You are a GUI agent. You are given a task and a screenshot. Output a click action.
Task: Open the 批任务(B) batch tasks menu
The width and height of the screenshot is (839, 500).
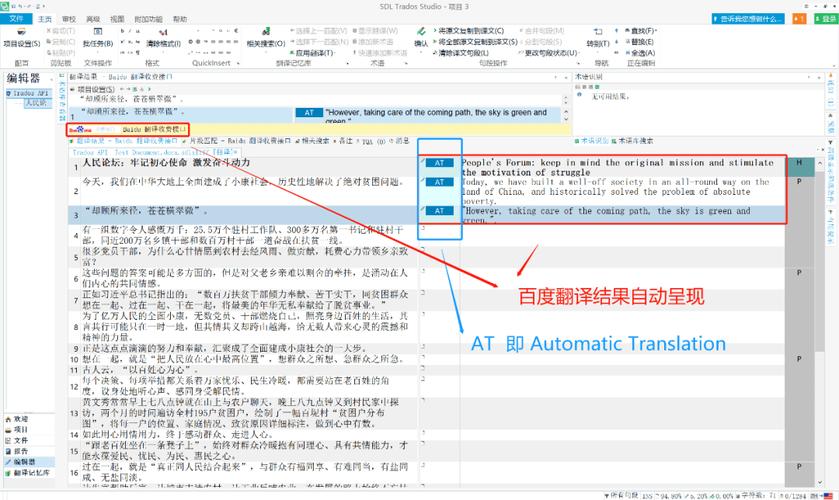point(98,39)
